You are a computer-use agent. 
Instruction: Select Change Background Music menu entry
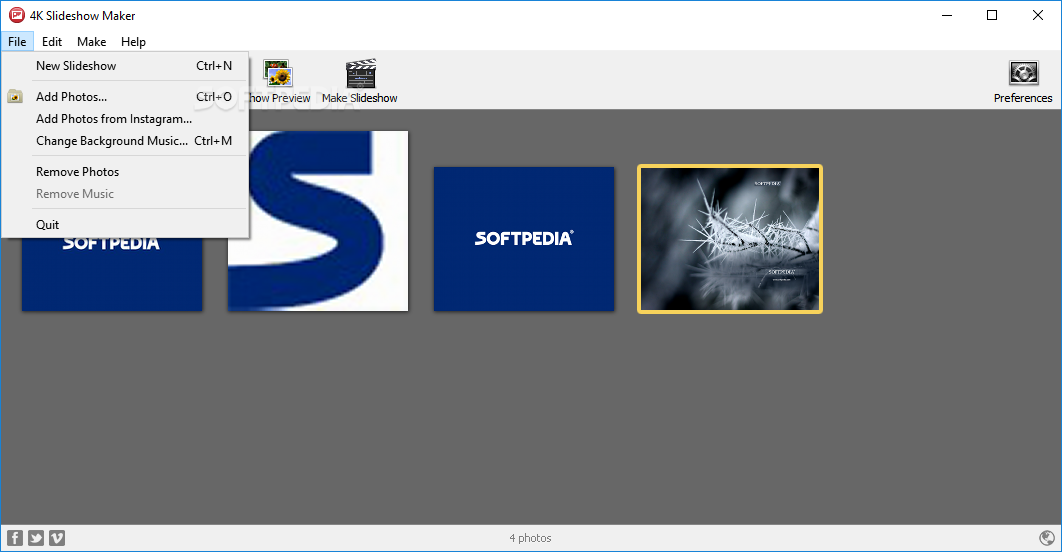pos(126,141)
